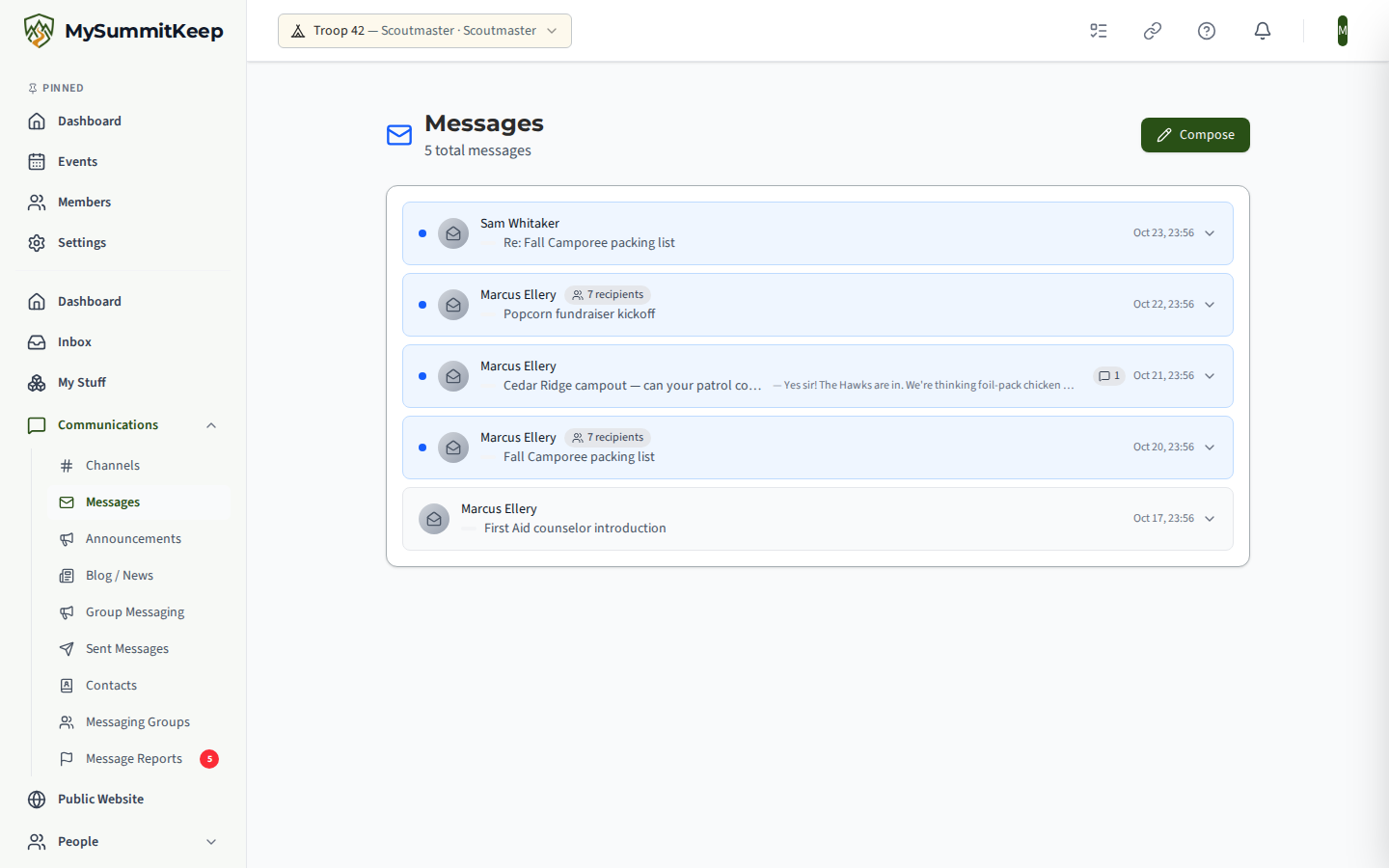This screenshot has height=868, width=1389.
Task: Expand the Sam Whitaker message chevron
Action: coord(1210,233)
